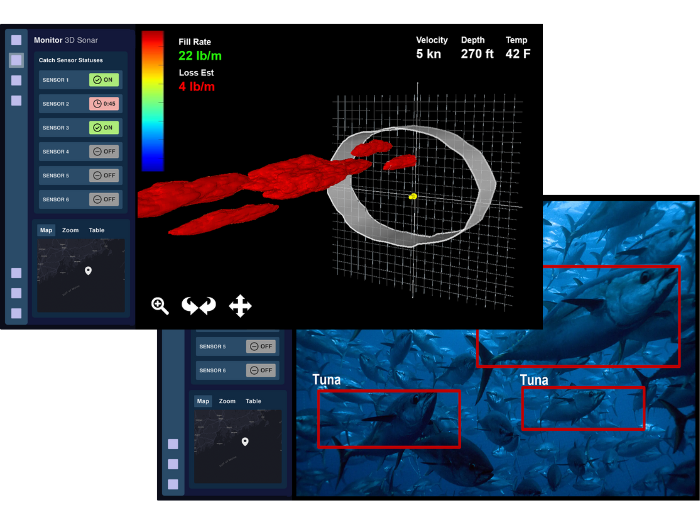Click the double curved arrows rotate icon

(x=198, y=306)
